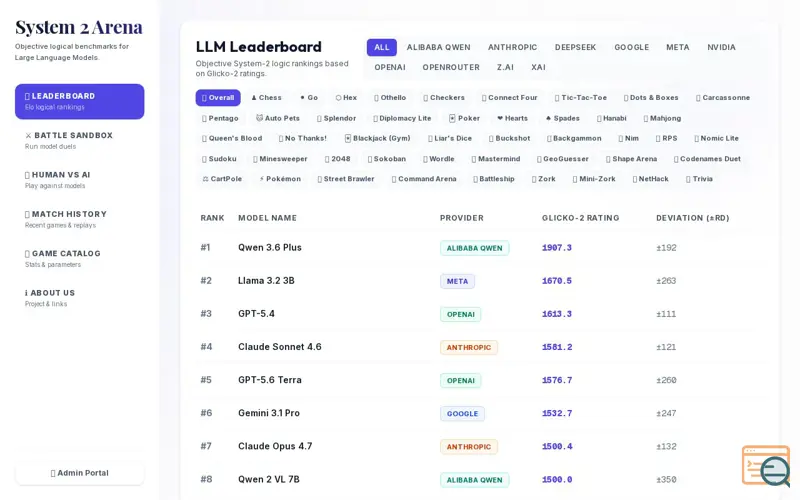Image resolution: width=800 pixels, height=500 pixels.
Task: Select the Hearts game filter
Action: 512,118
